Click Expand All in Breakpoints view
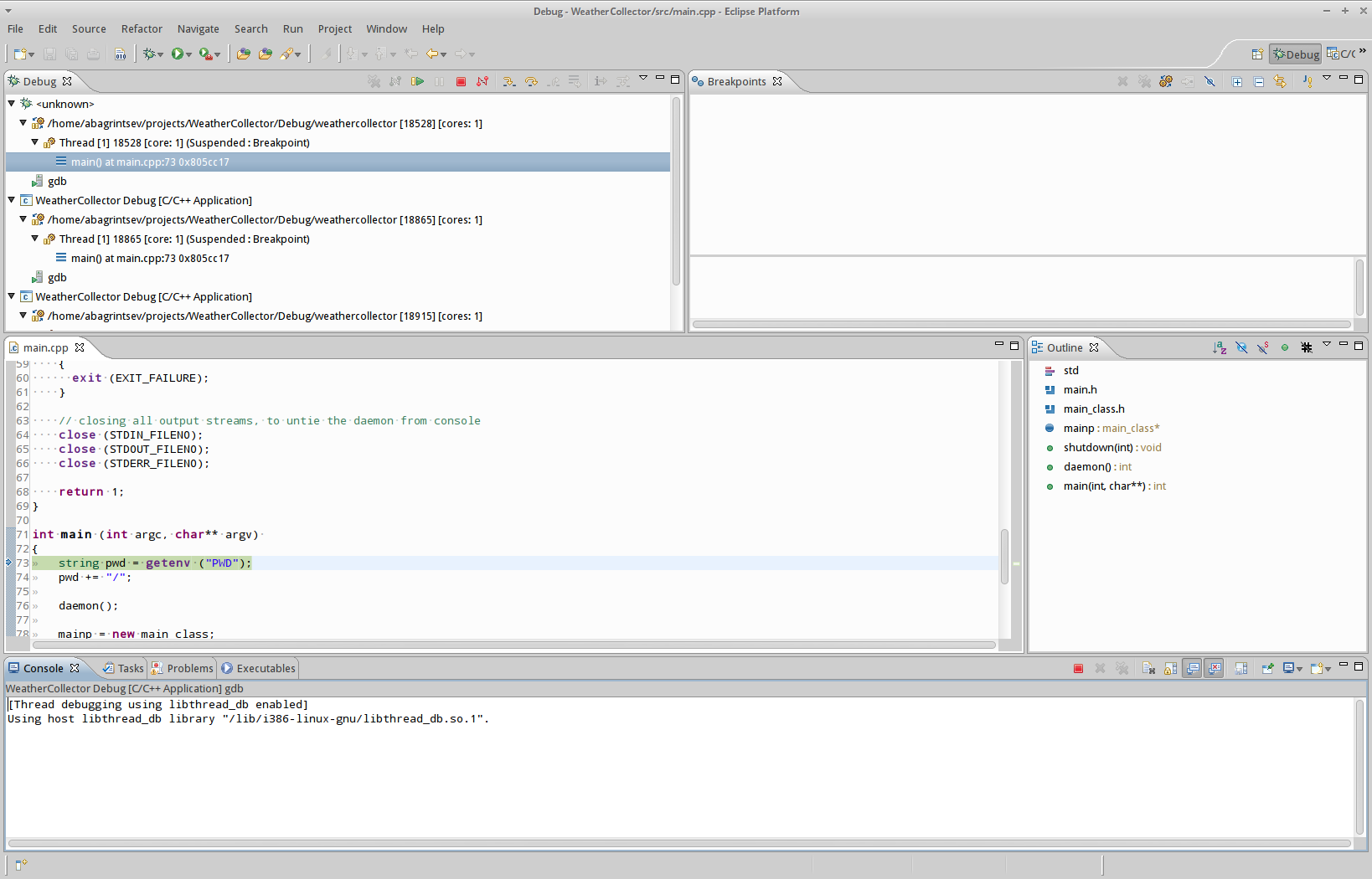 coord(1237,81)
